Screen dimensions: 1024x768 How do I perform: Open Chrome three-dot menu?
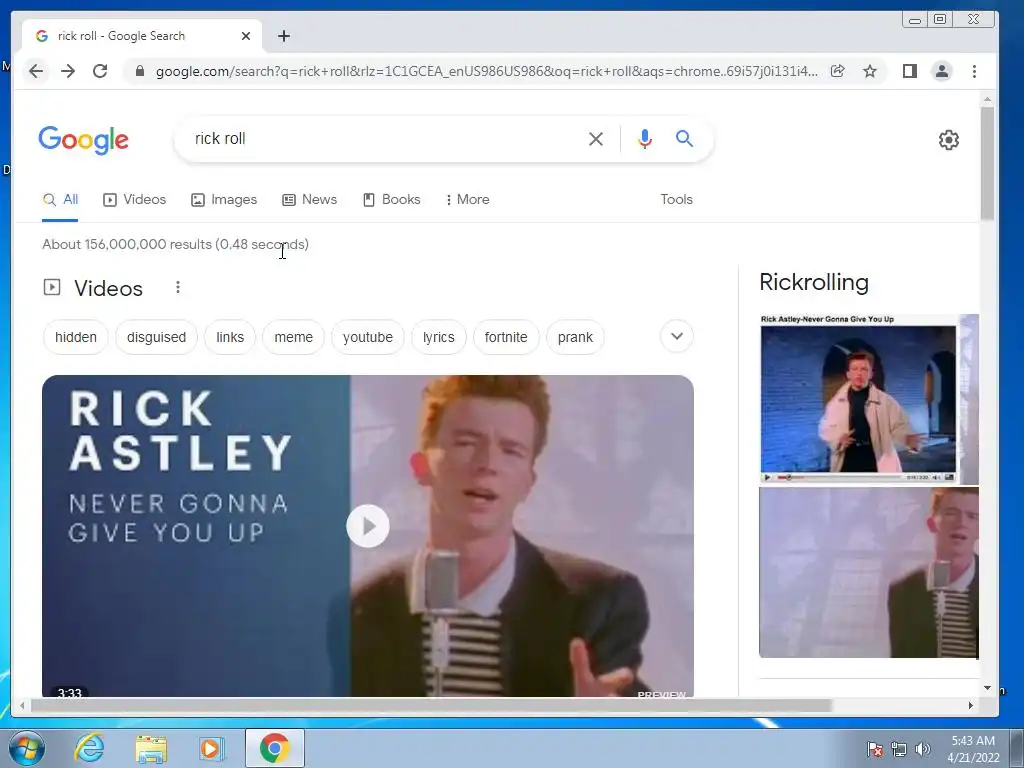coord(974,71)
